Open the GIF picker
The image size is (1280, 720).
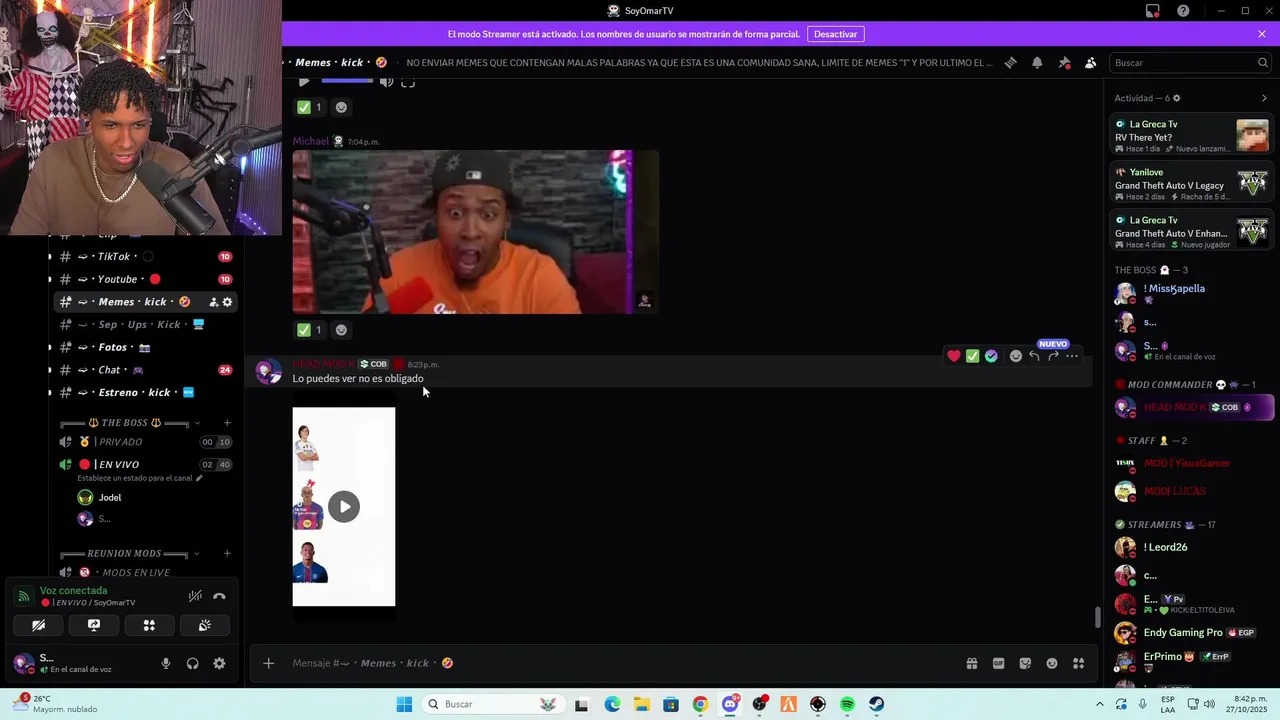(998, 663)
